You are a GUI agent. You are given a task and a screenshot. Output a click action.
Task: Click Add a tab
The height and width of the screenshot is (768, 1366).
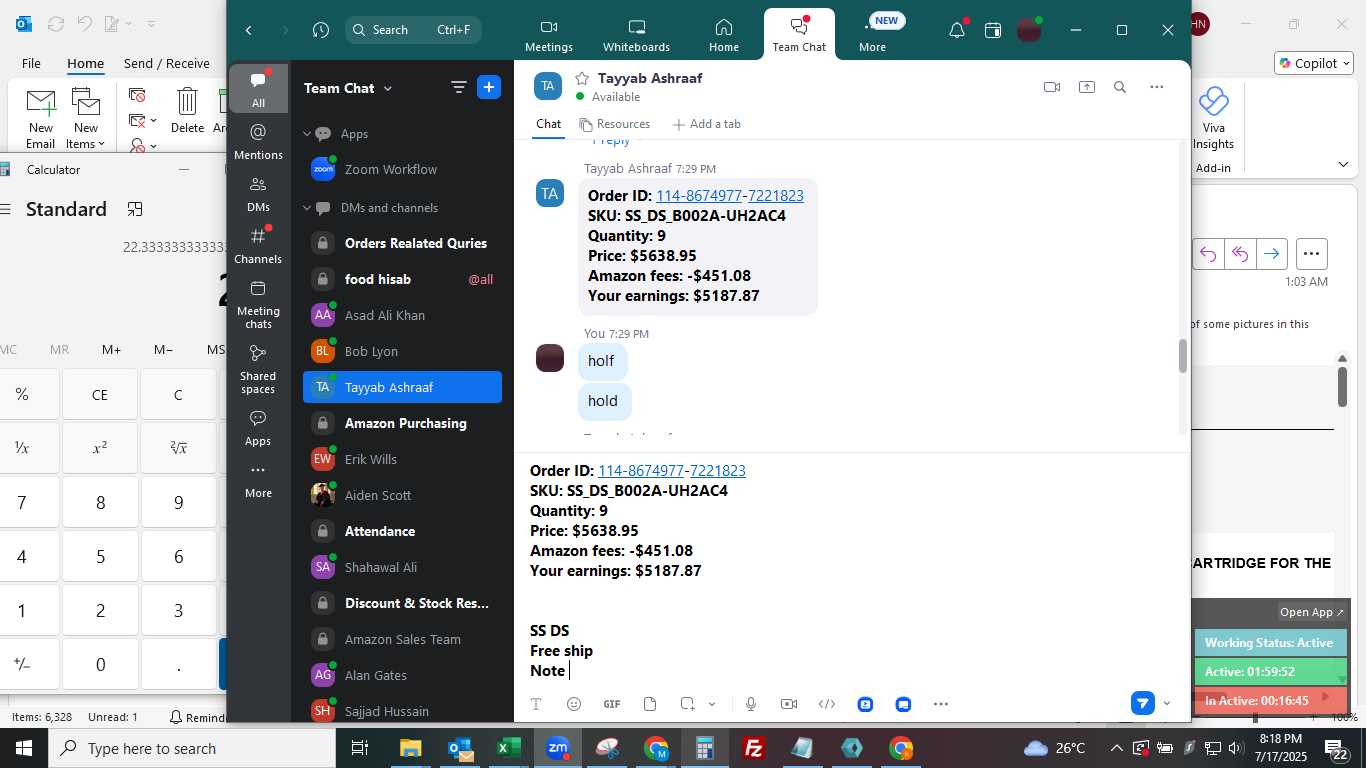[x=707, y=124]
